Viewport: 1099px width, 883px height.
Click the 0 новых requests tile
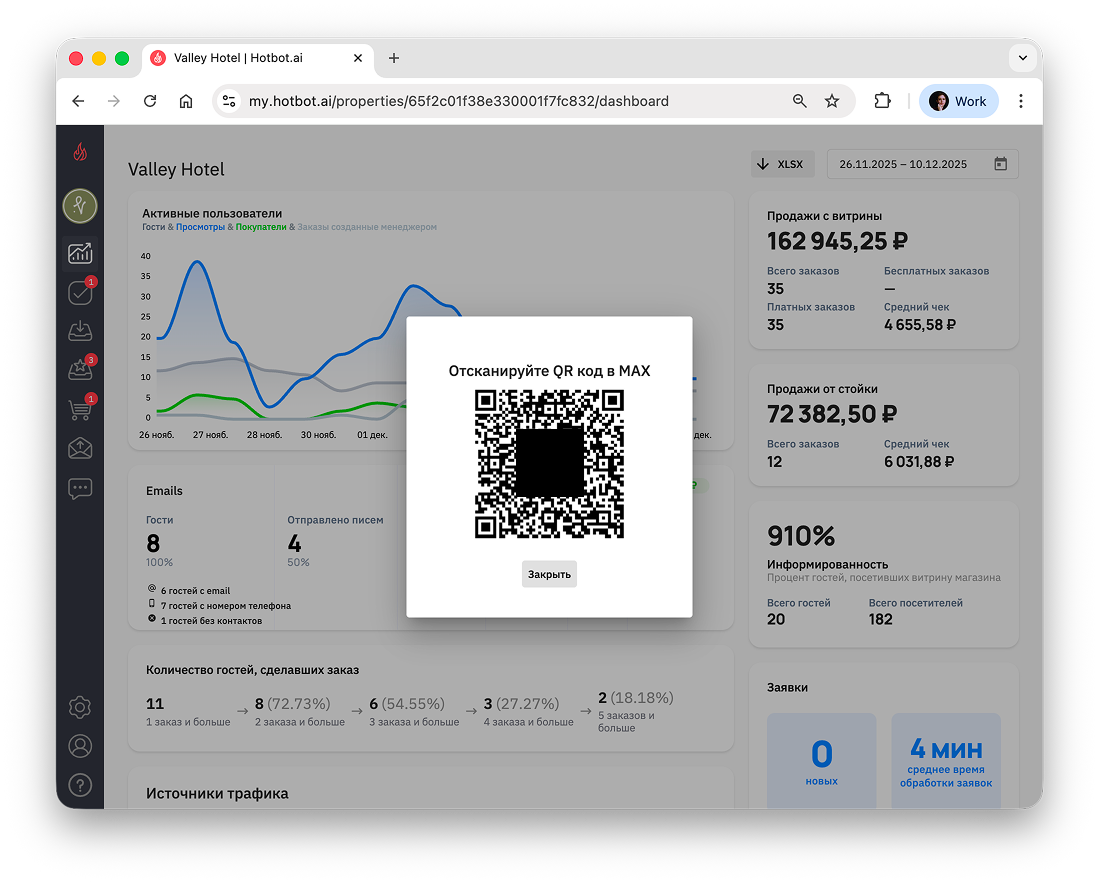coord(821,761)
